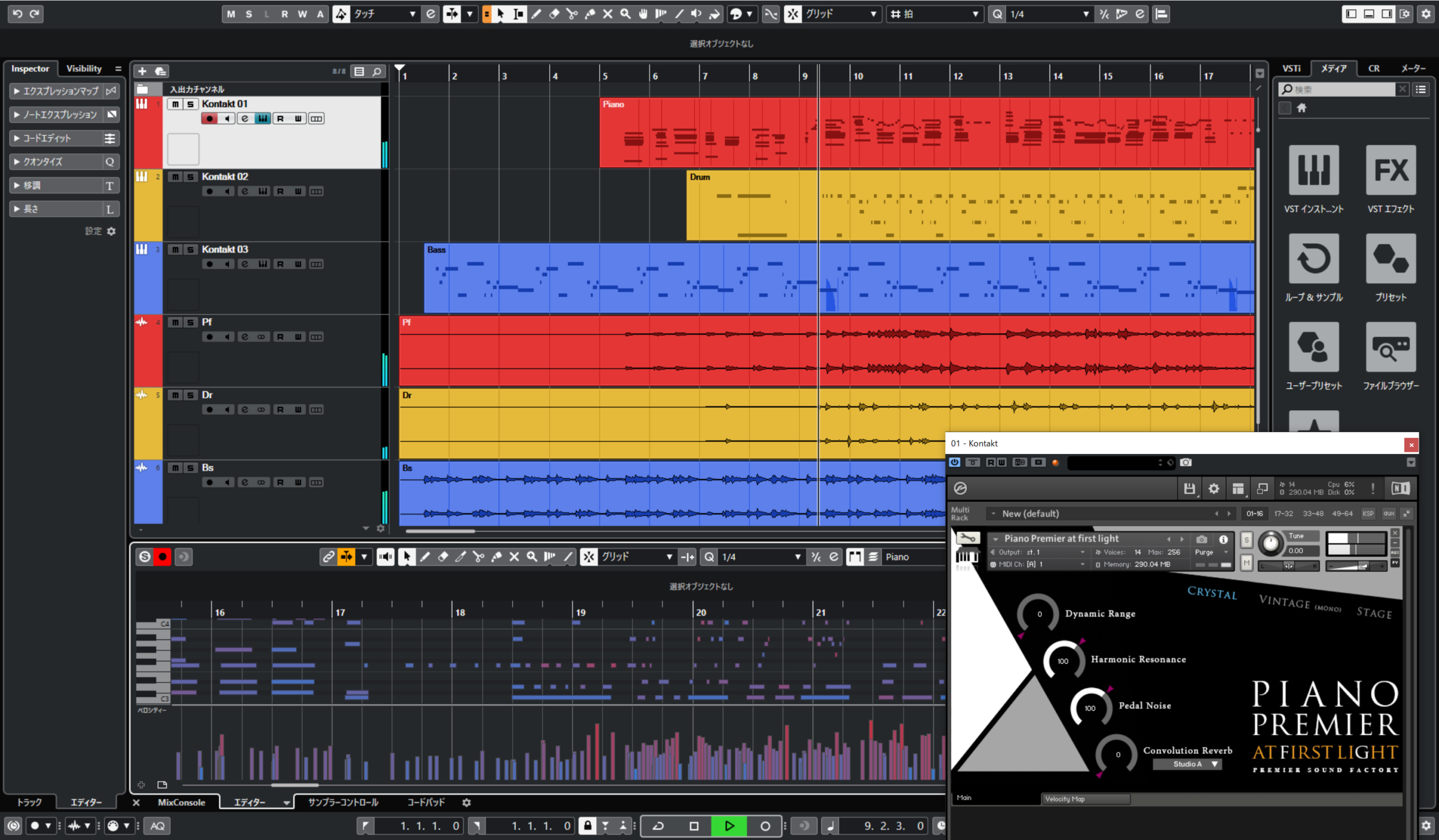Click the Undo arrow icon
Screen dimensions: 1439x840
point(17,13)
